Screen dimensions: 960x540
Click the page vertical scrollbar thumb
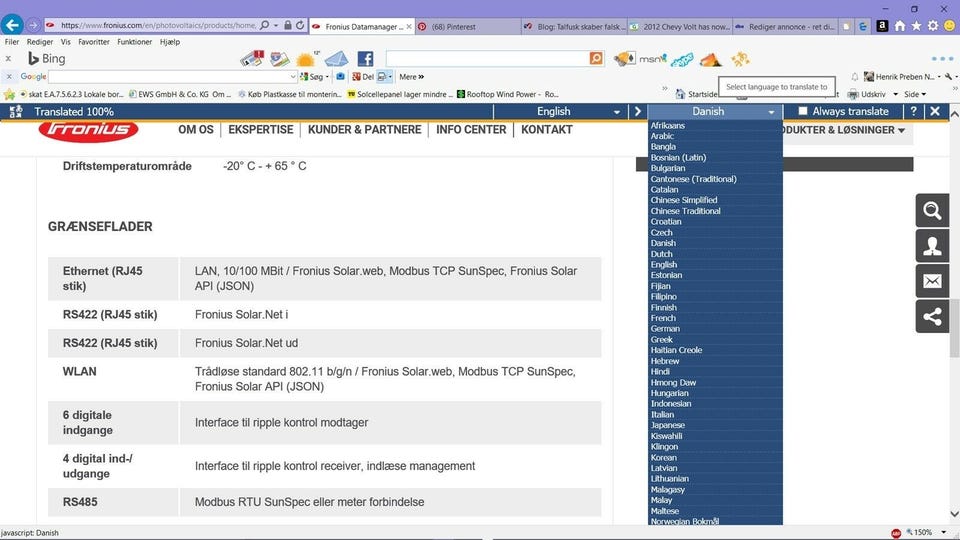point(954,328)
